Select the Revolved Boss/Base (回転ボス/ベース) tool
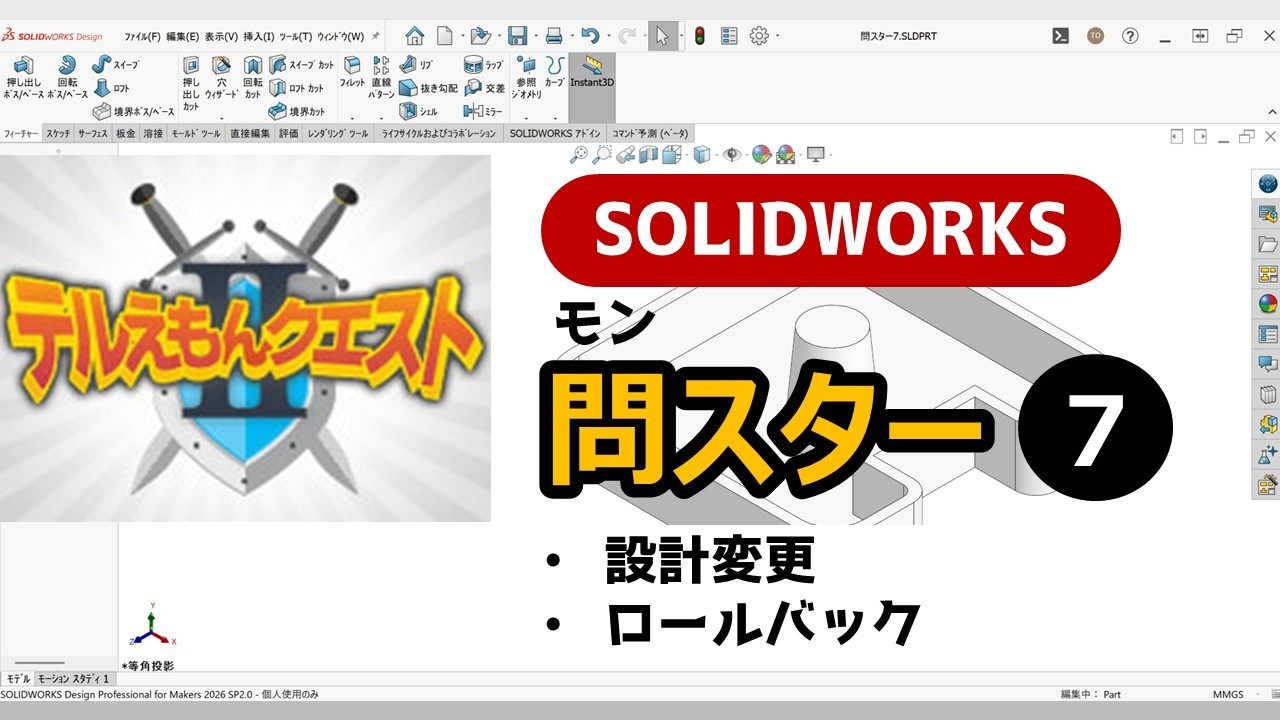1280x720 pixels. click(67, 77)
